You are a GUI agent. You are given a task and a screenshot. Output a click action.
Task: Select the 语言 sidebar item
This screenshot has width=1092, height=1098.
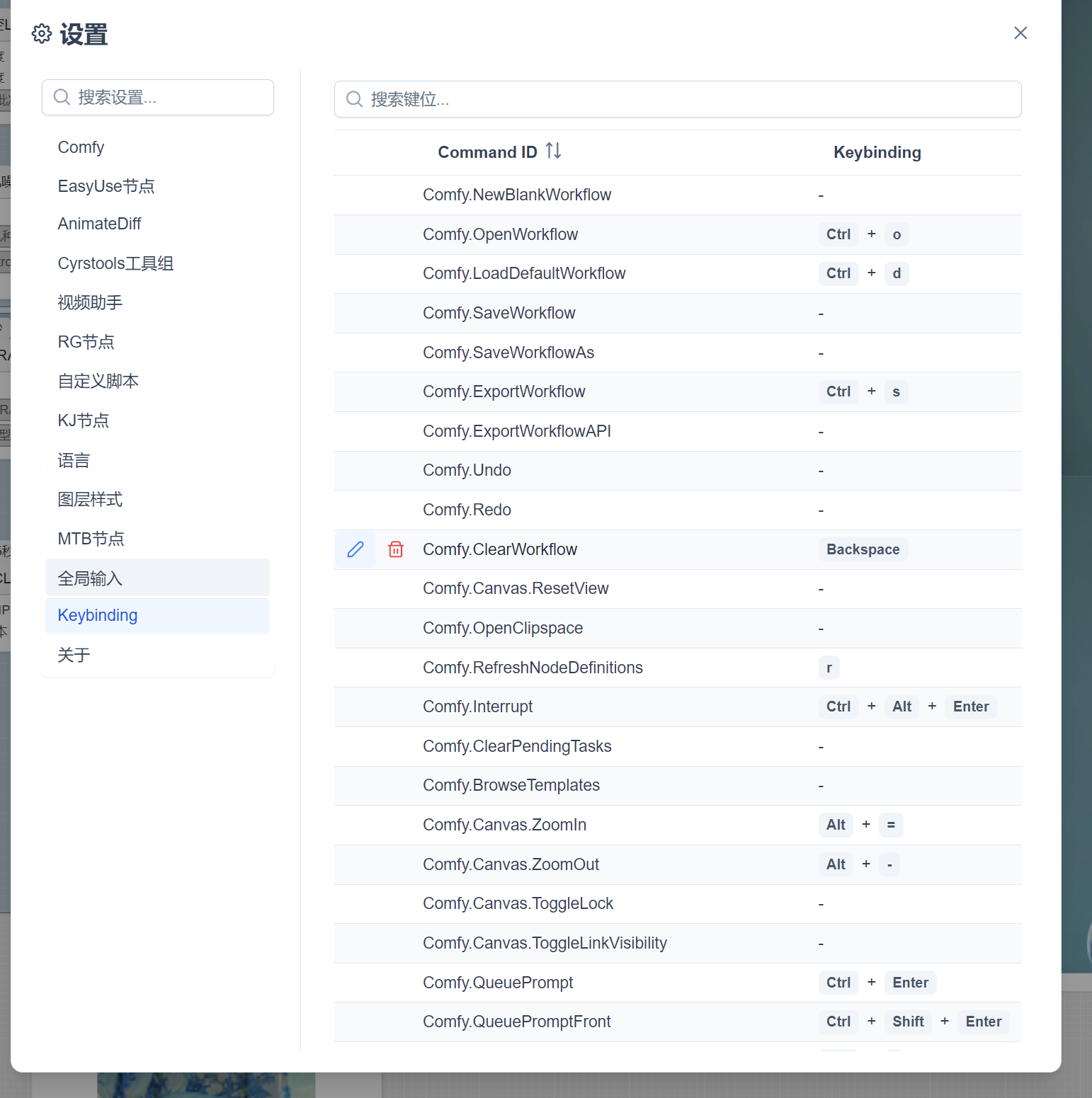click(x=74, y=460)
